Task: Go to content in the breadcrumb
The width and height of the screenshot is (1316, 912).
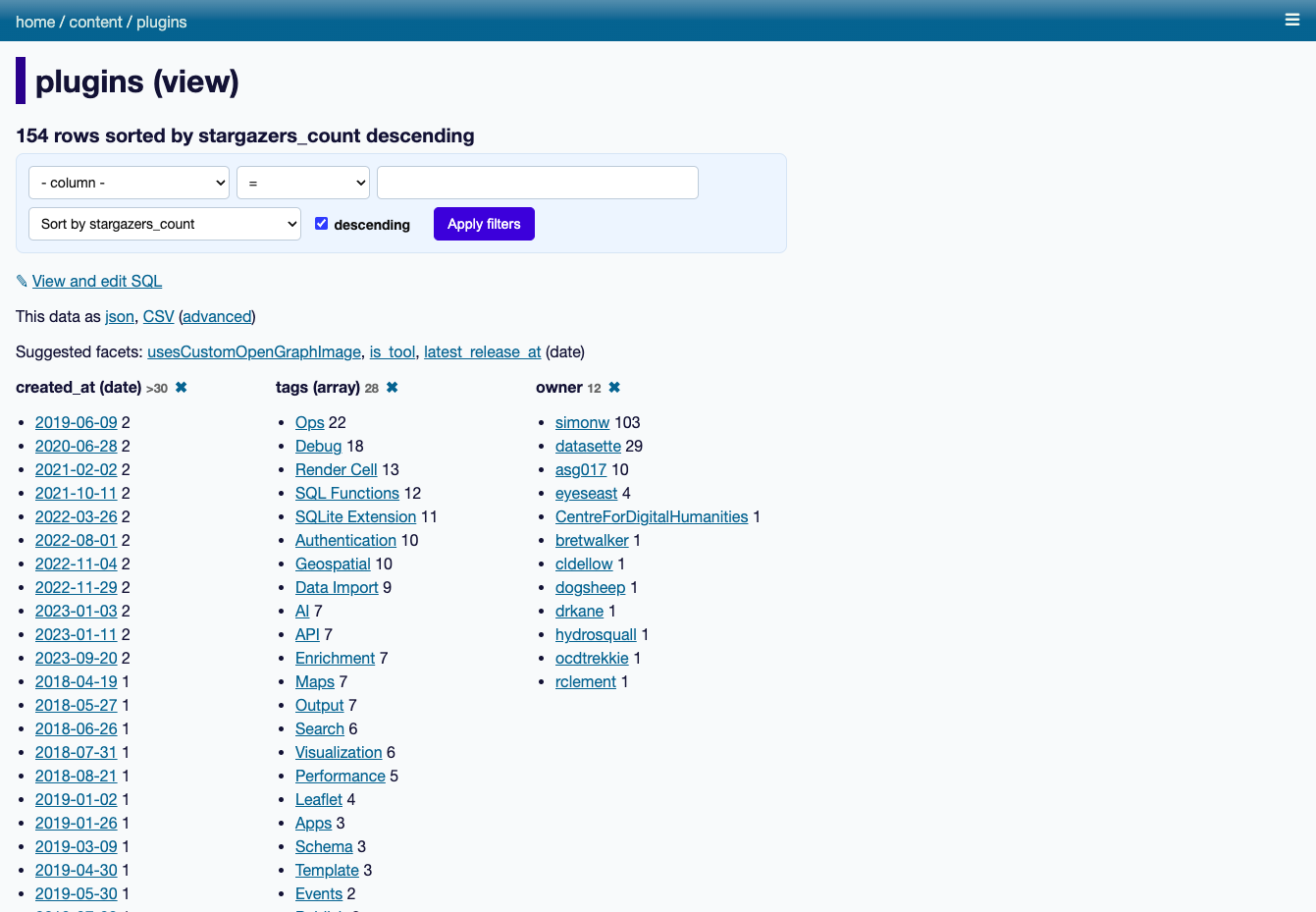Action: click(x=95, y=22)
